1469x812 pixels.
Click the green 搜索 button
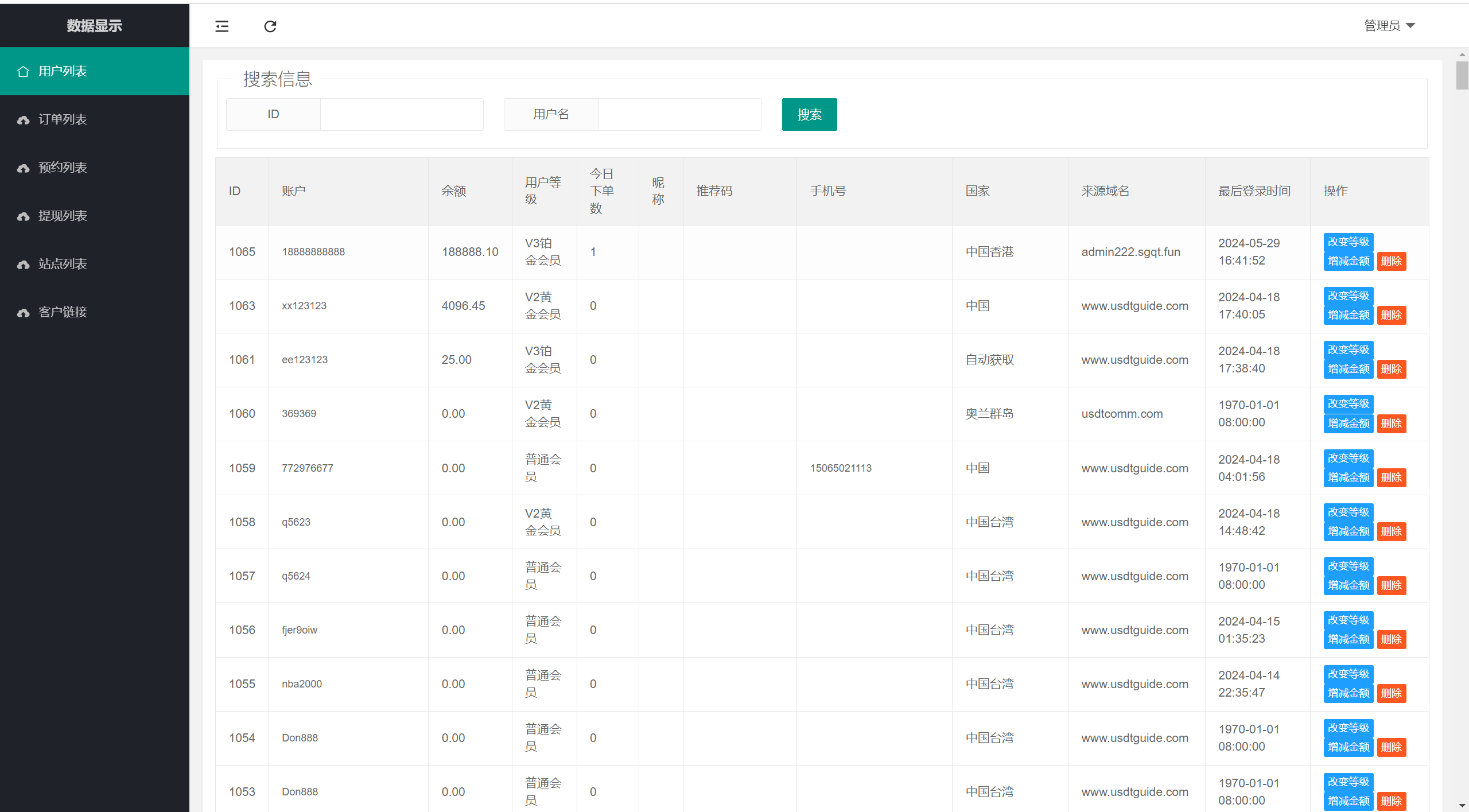pyautogui.click(x=809, y=115)
